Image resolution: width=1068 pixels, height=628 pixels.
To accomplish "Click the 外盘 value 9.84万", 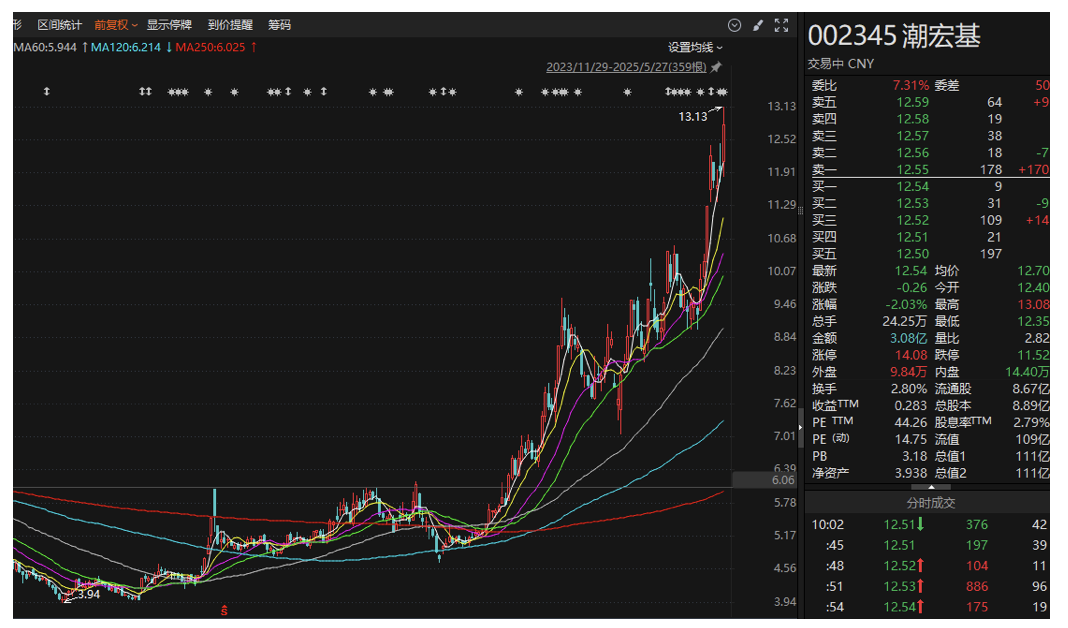I will coord(909,373).
